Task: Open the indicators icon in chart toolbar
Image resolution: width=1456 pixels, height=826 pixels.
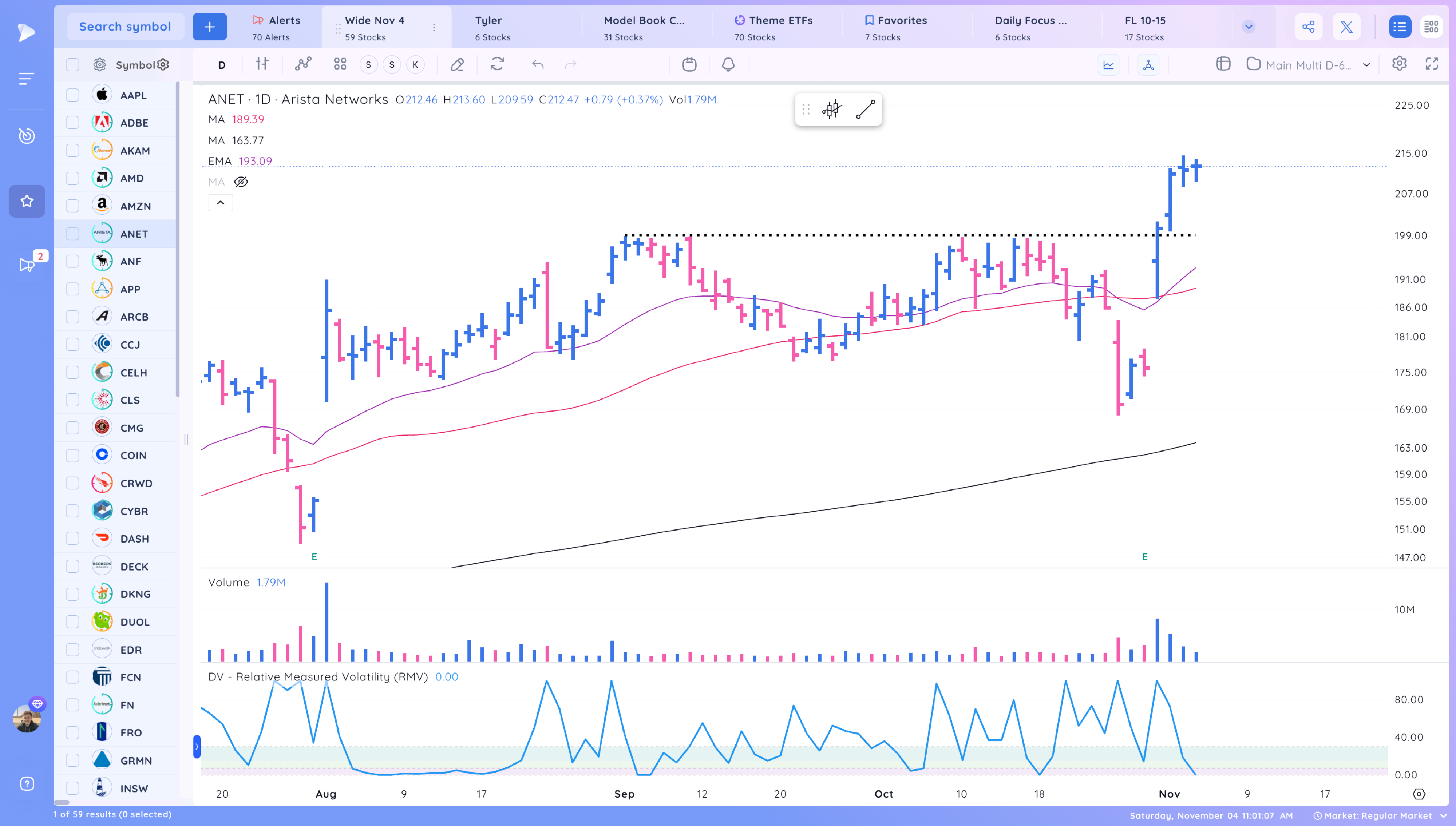Action: tap(303, 64)
